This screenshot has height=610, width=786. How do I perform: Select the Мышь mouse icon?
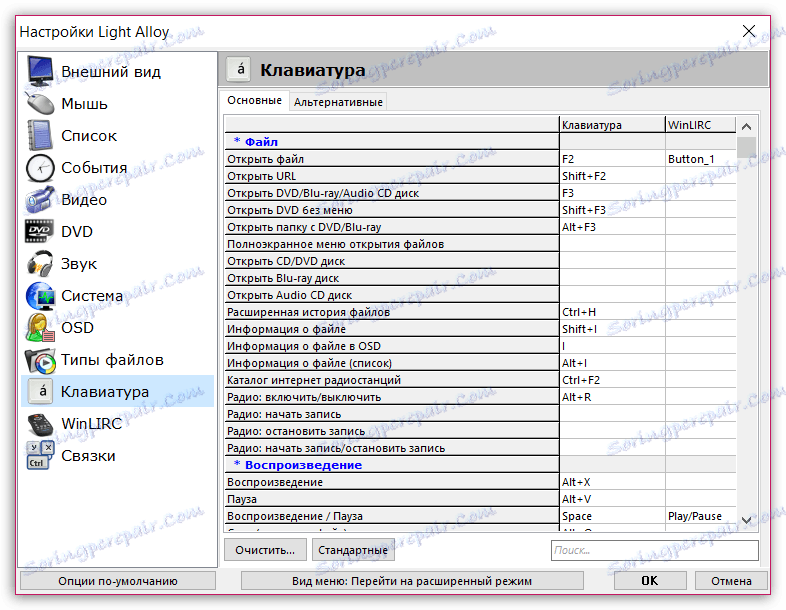click(41, 104)
